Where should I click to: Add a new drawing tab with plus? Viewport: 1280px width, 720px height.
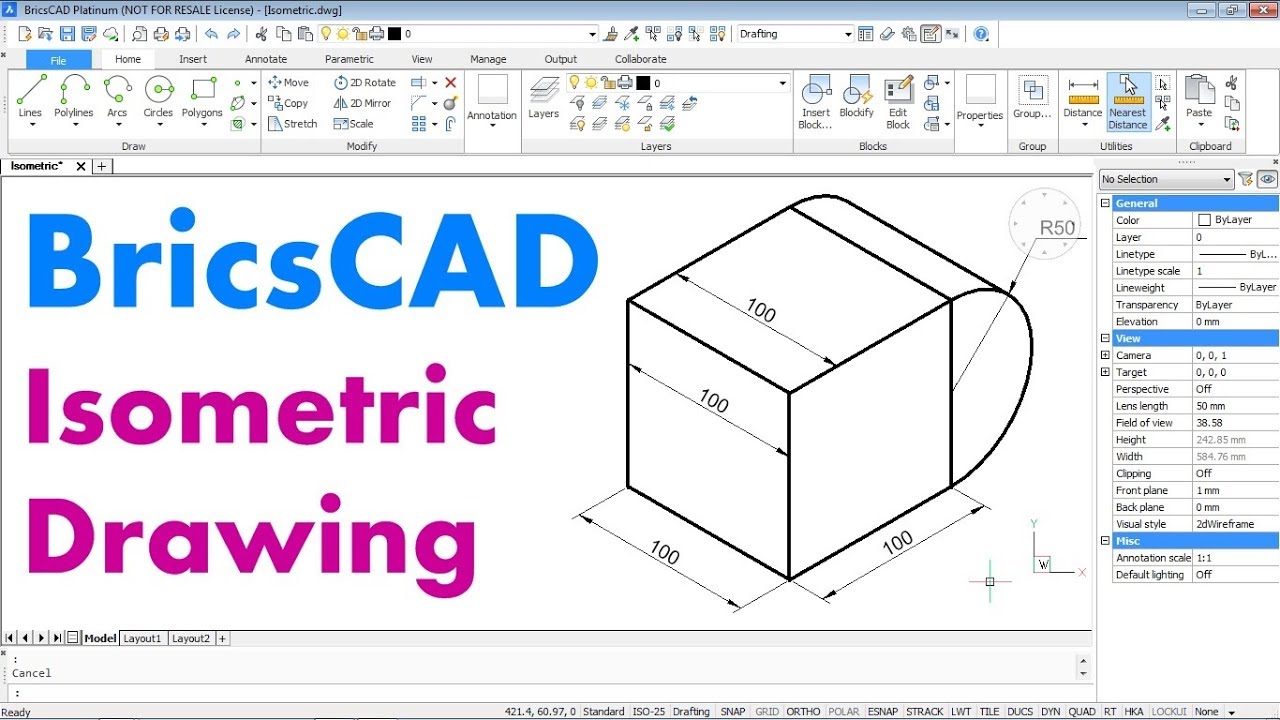pos(102,166)
